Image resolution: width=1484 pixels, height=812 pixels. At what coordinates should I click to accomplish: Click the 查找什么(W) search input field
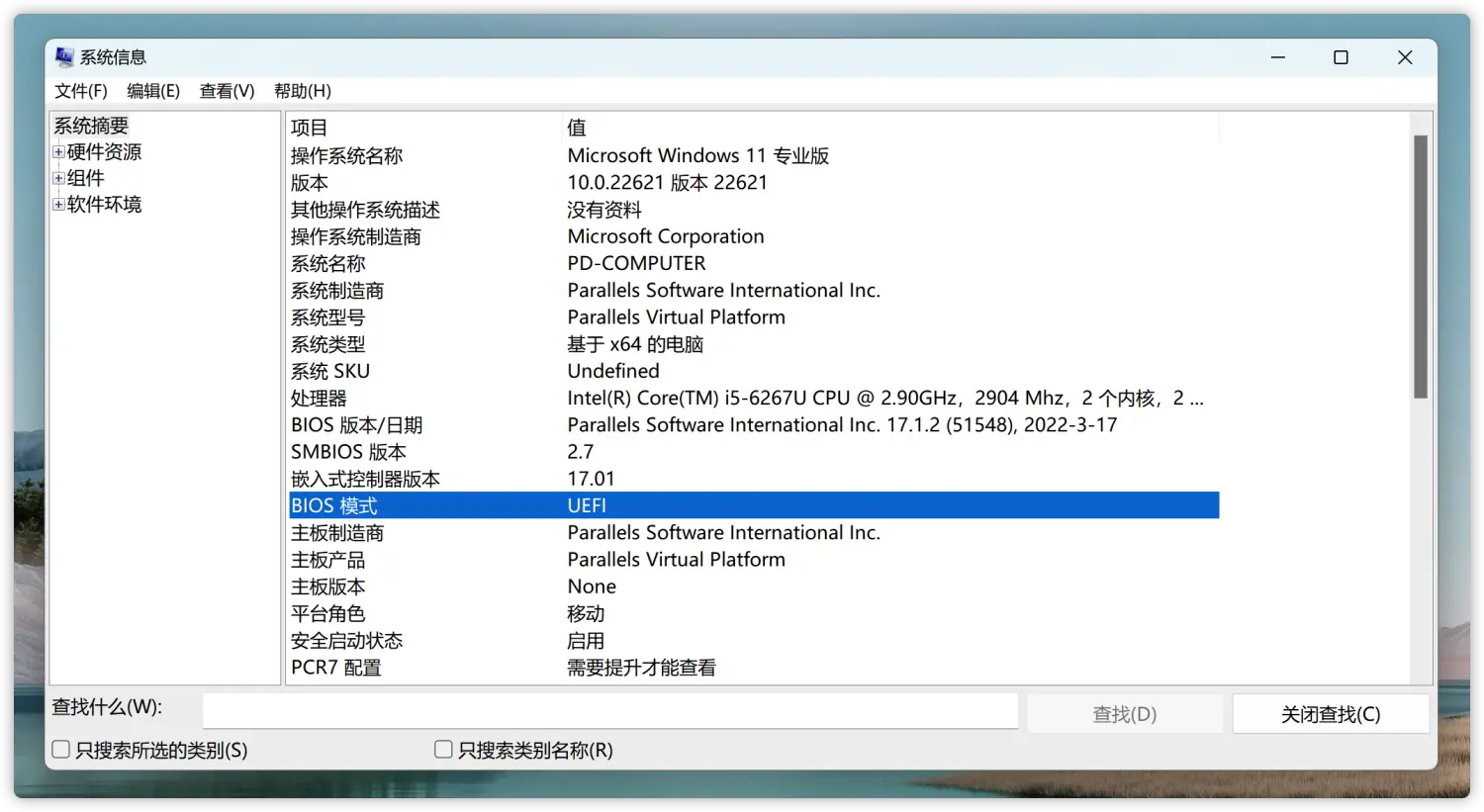[610, 711]
